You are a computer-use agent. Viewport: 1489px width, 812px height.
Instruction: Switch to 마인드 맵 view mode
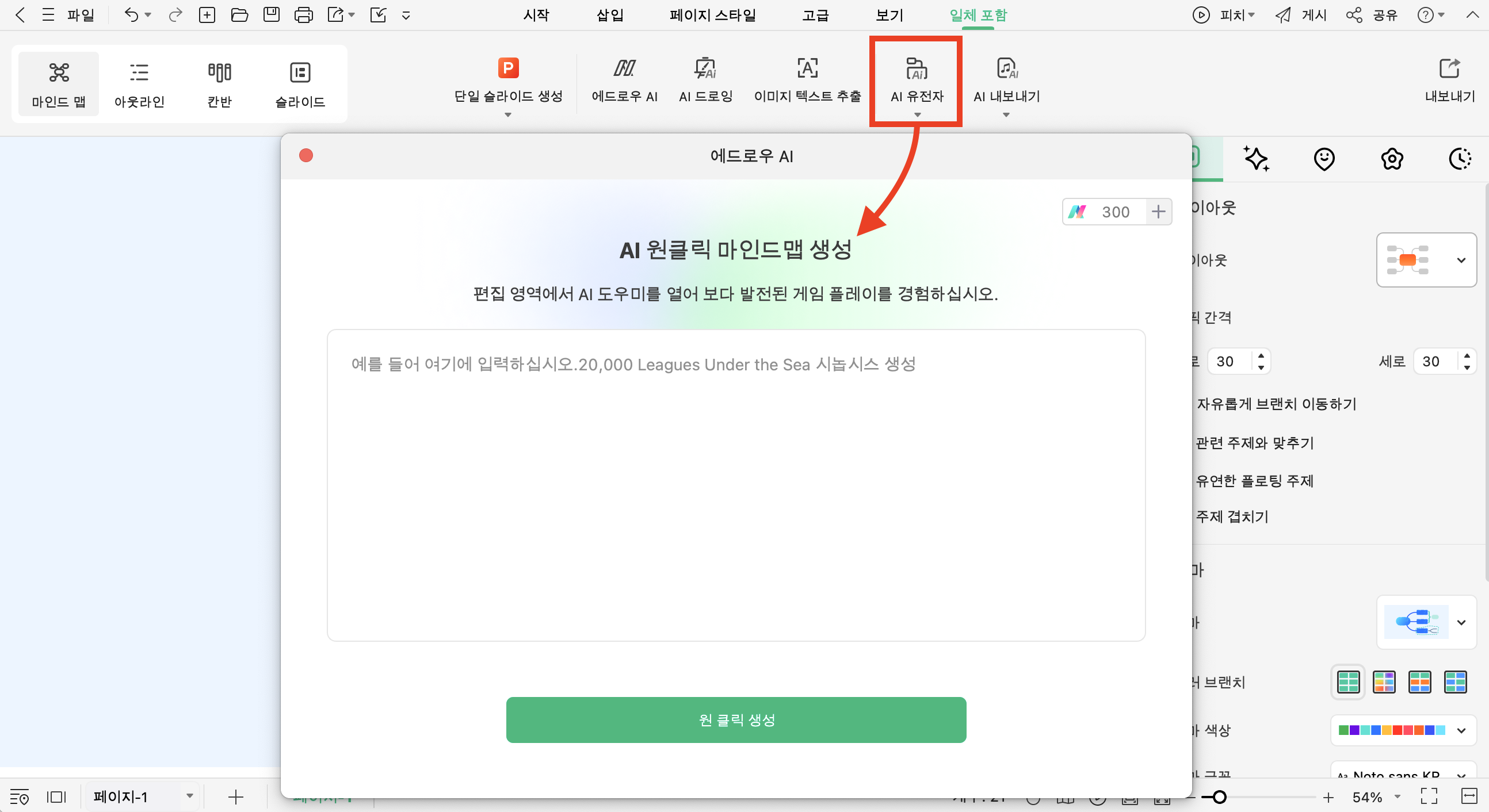pos(59,85)
